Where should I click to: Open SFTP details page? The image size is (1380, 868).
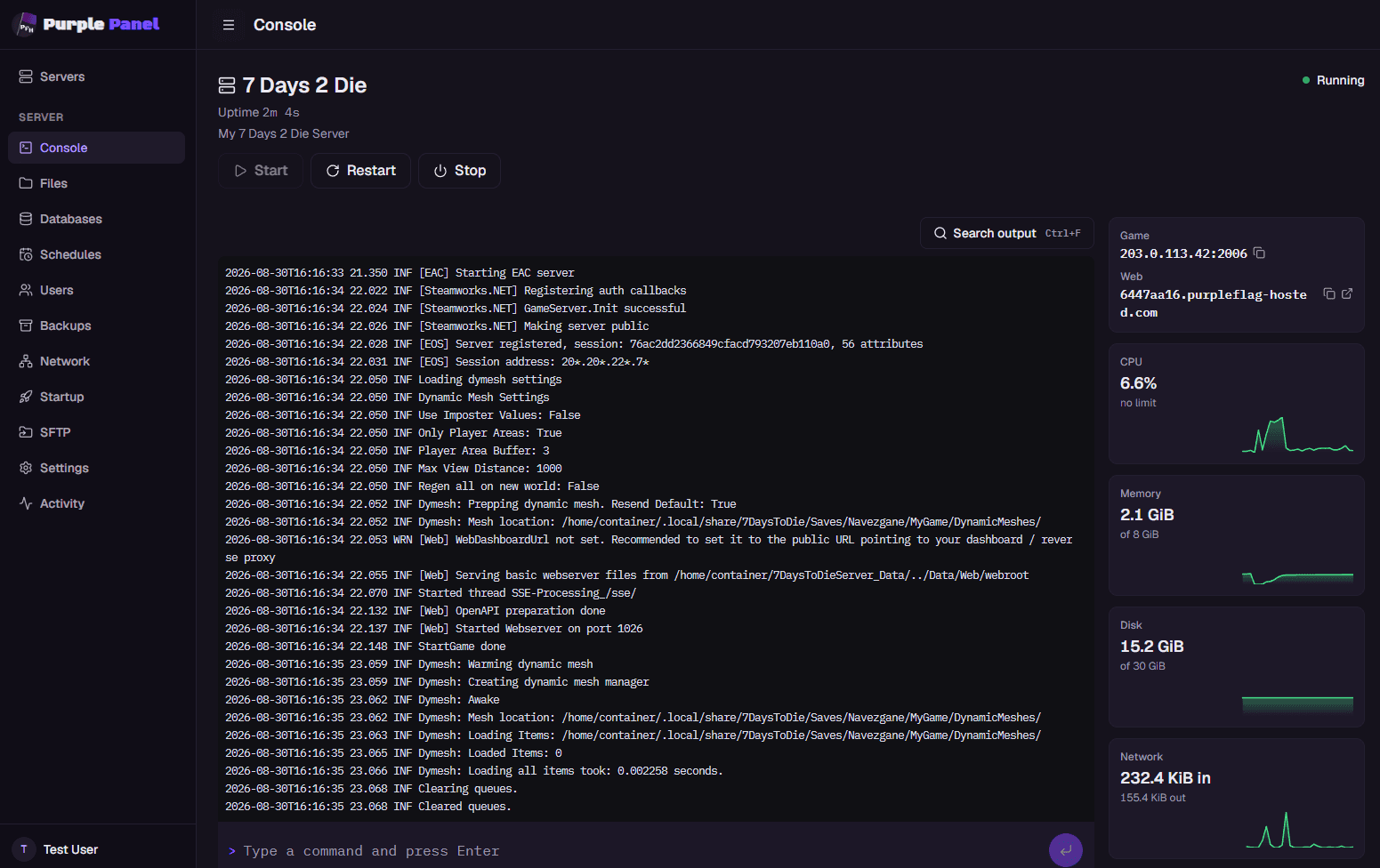click(x=96, y=432)
